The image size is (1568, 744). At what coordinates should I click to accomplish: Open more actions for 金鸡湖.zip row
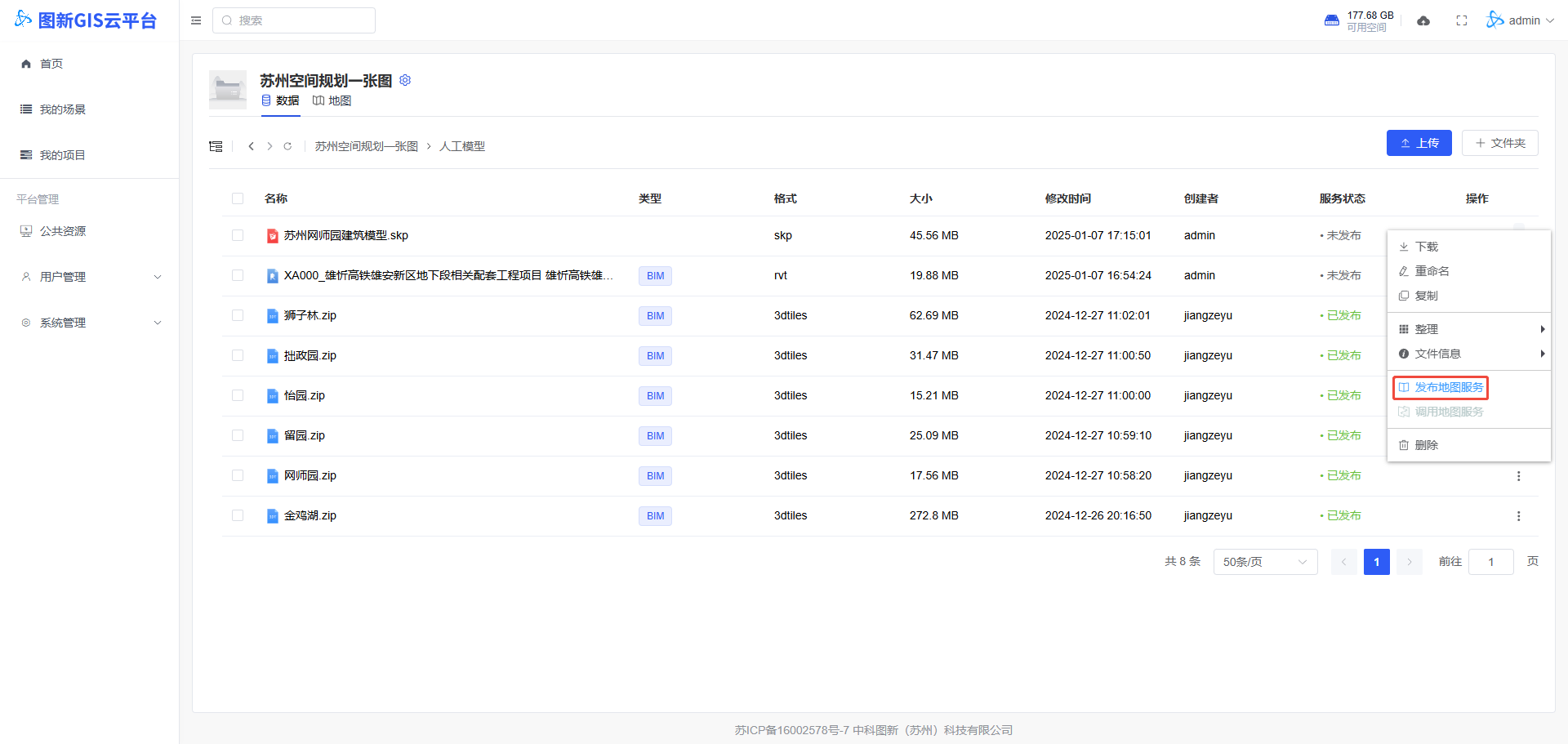pyautogui.click(x=1518, y=516)
